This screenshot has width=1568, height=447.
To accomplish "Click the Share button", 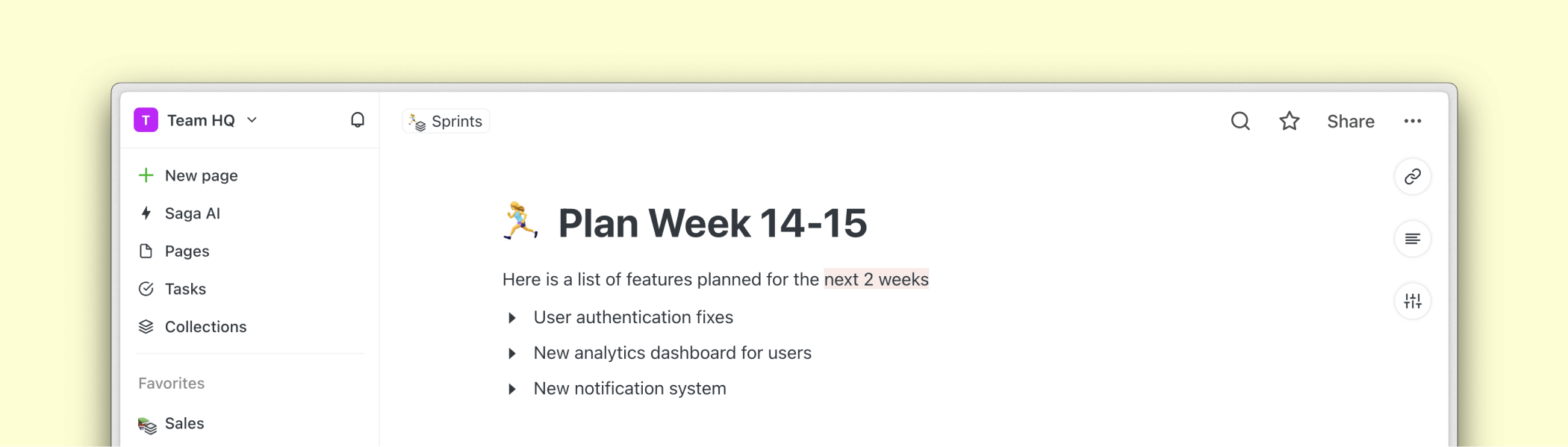I will tap(1350, 122).
